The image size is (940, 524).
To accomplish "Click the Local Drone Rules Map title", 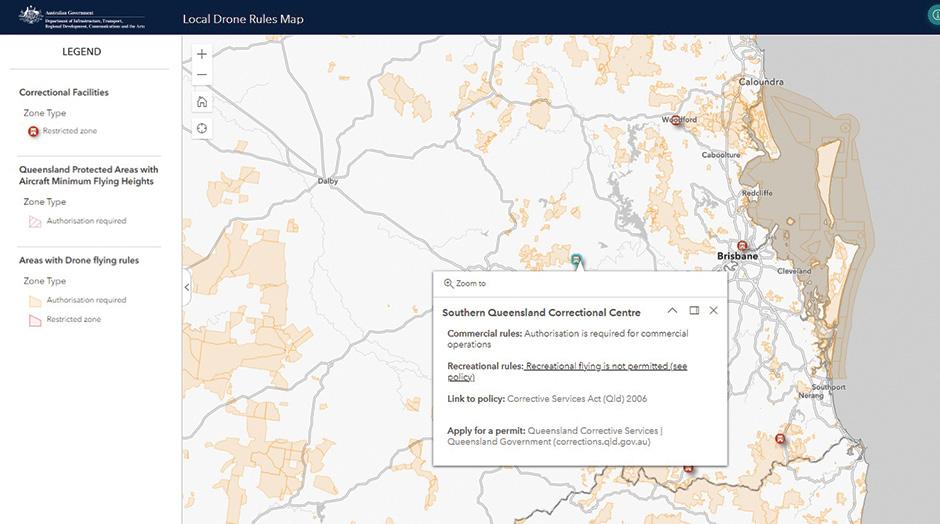I will click(x=243, y=19).
